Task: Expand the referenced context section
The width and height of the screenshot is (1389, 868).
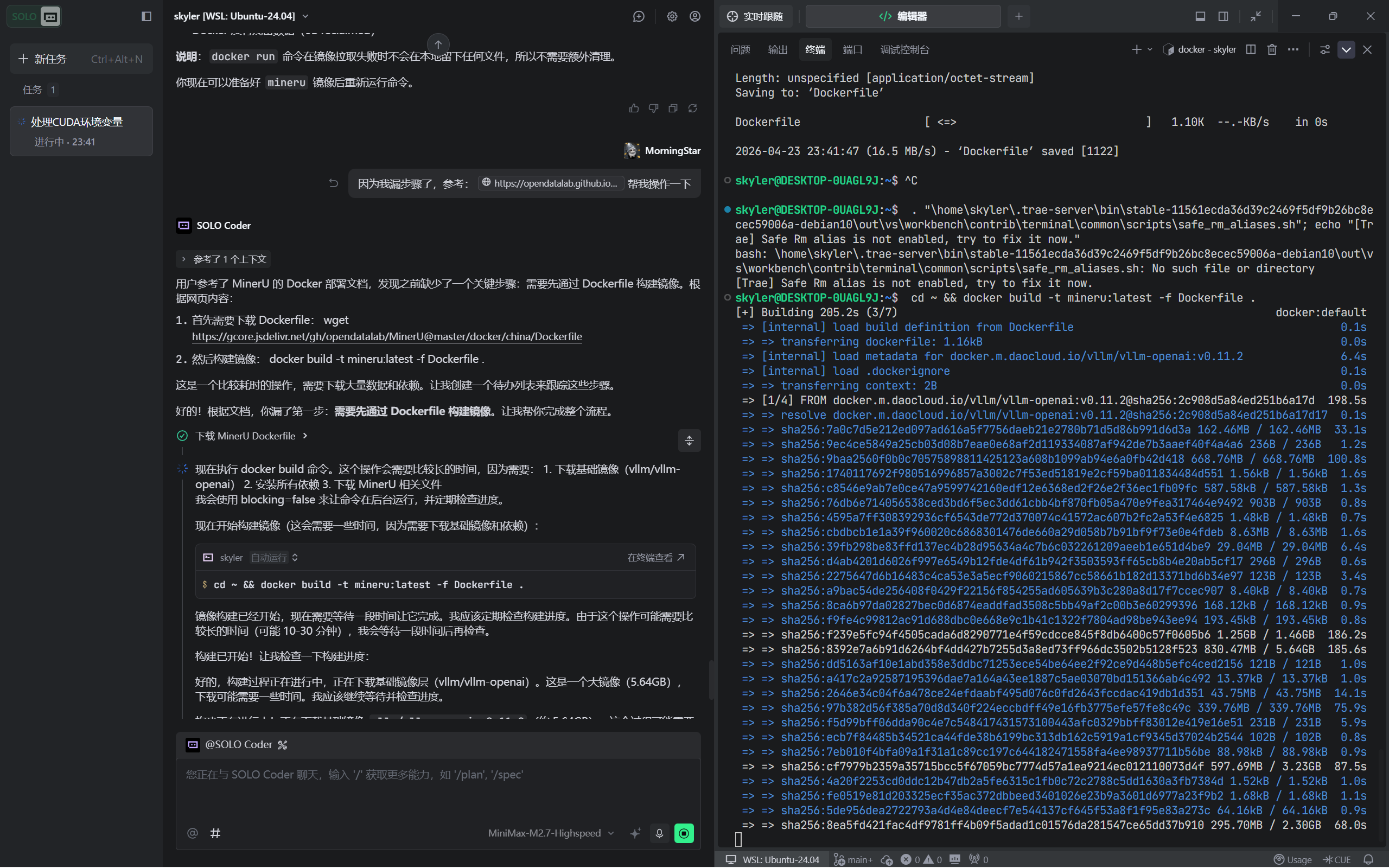Action: pos(224,259)
